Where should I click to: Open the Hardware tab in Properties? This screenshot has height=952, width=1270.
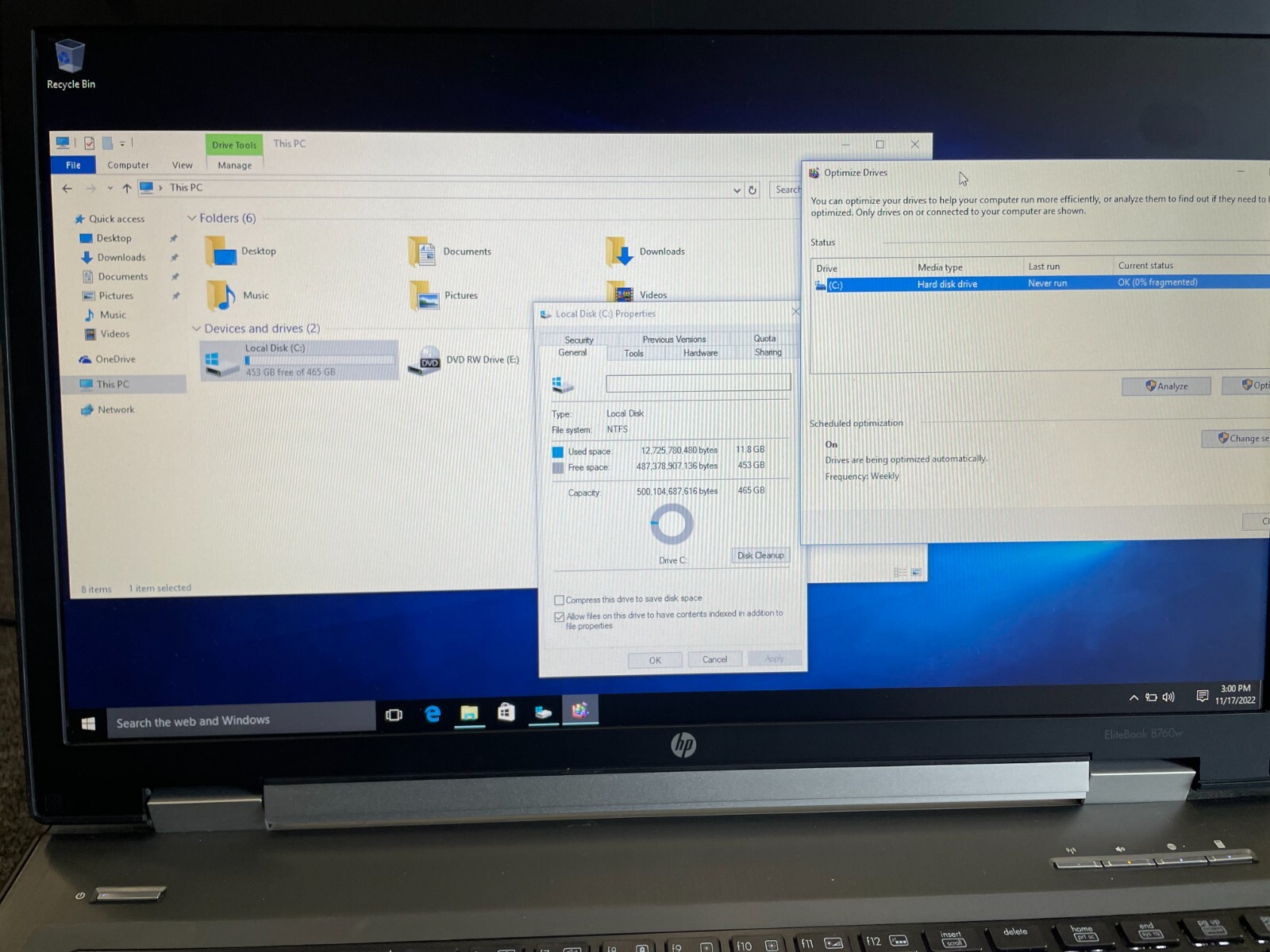[x=700, y=352]
